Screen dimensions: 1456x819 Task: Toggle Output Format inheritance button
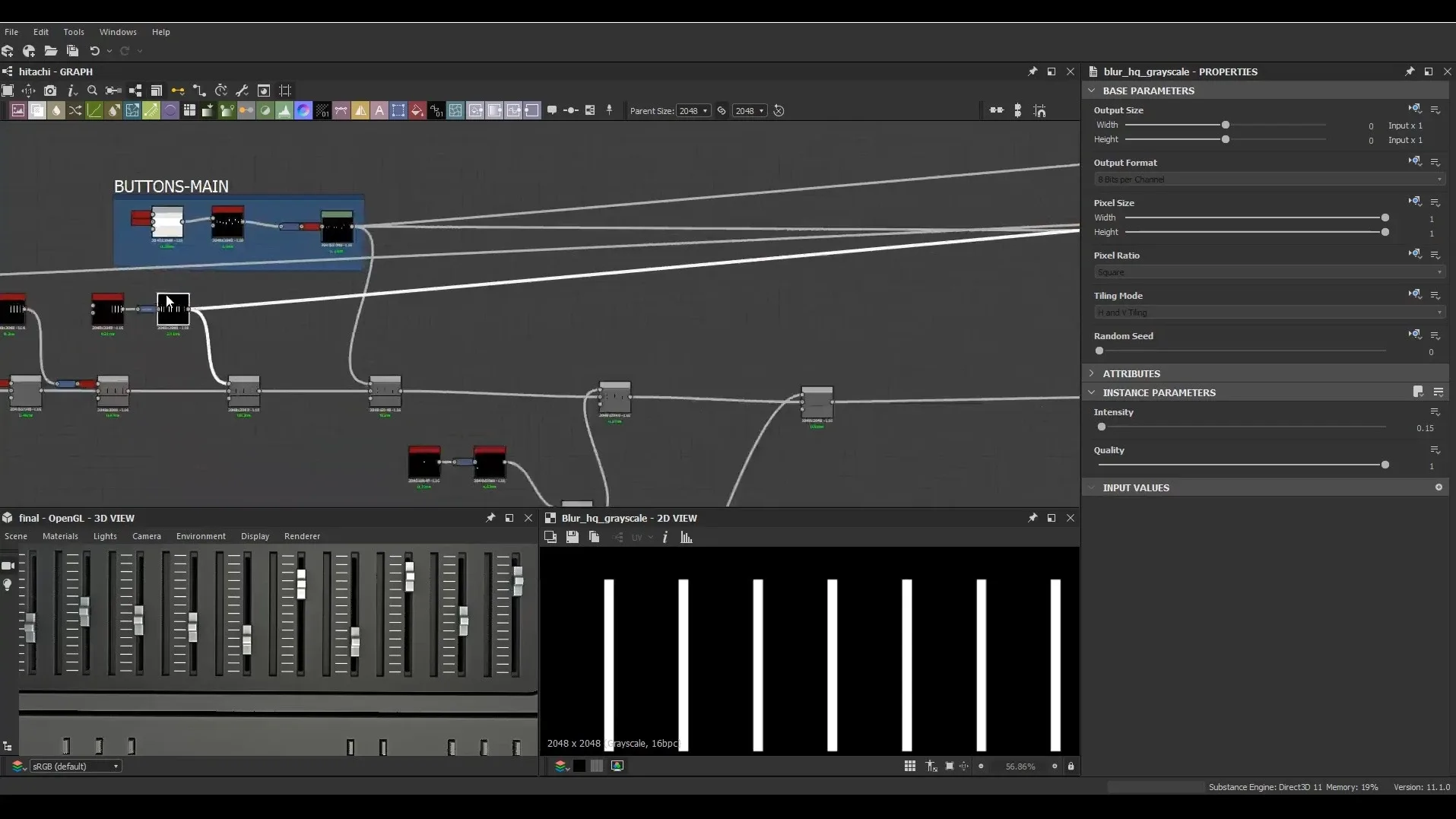[1414, 162]
